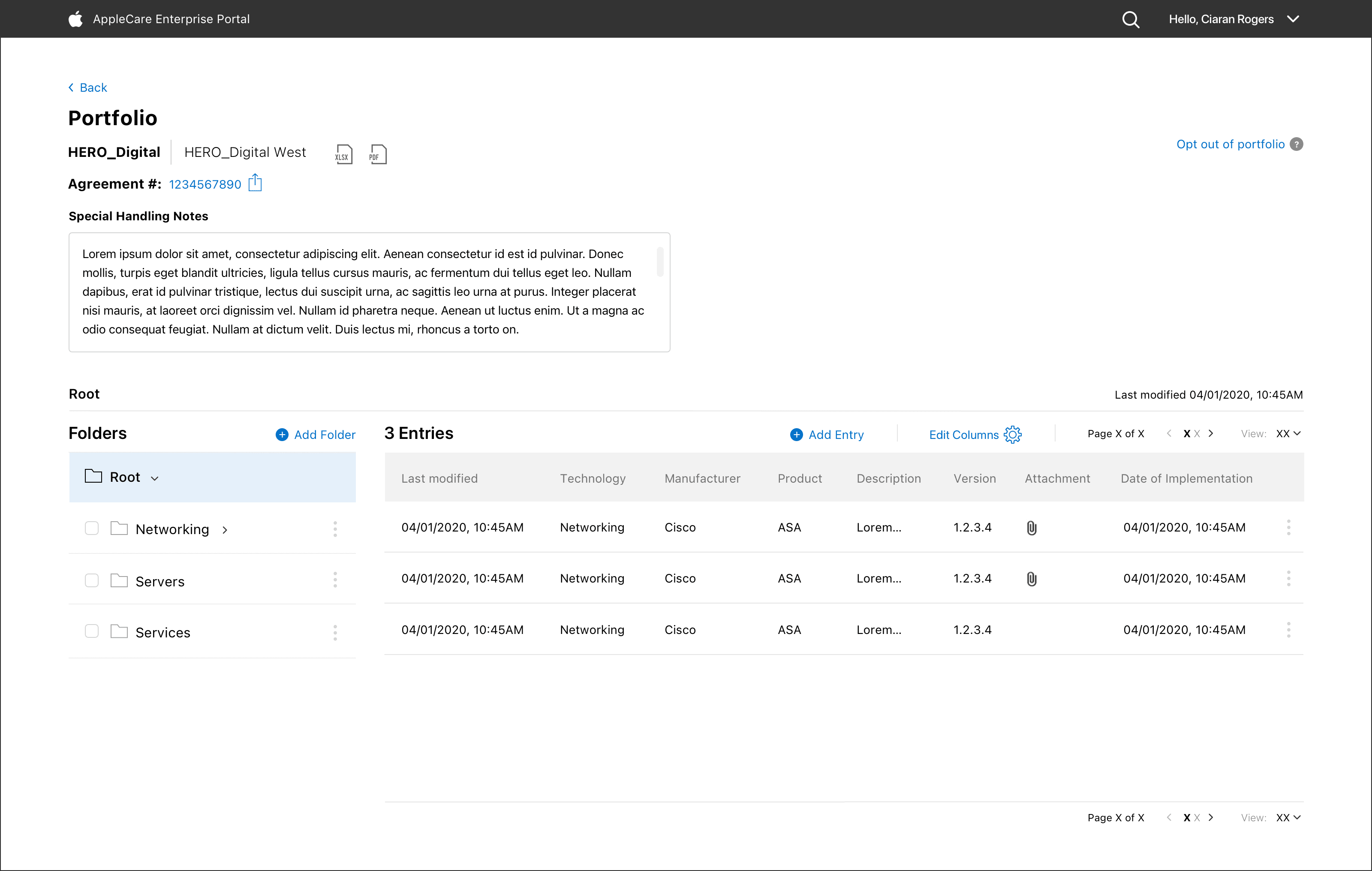
Task: Open the Edit Columns gear settings
Action: [1012, 435]
